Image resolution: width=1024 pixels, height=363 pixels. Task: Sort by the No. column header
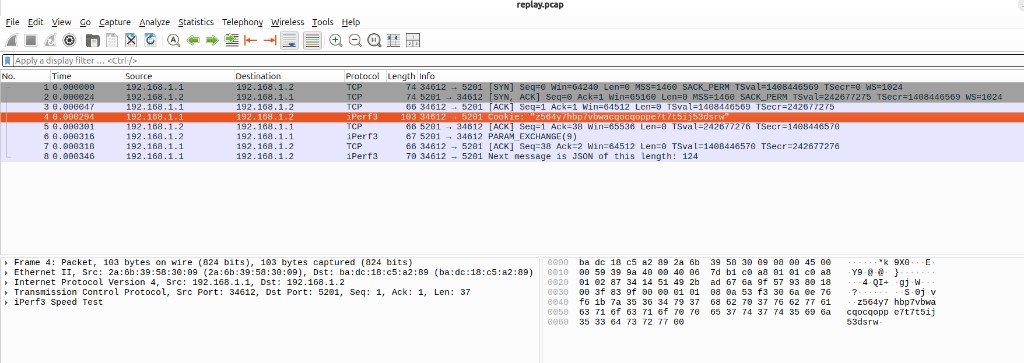pos(25,76)
